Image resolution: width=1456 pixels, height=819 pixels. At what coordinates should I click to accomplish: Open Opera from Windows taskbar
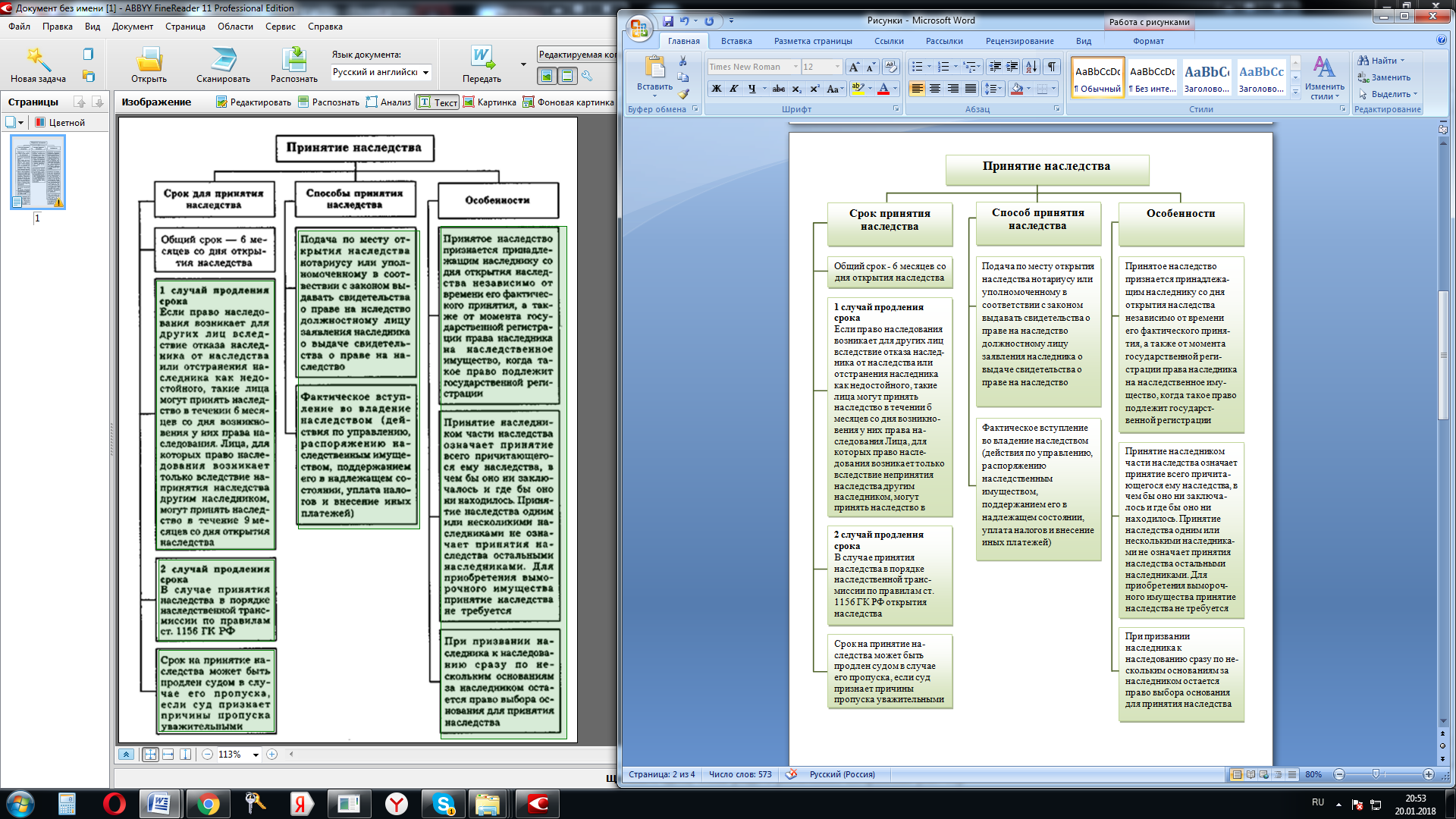114,804
